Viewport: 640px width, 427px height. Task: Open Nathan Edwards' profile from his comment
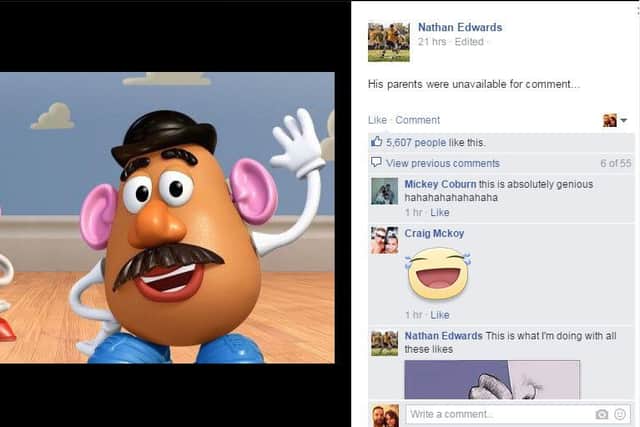point(443,336)
